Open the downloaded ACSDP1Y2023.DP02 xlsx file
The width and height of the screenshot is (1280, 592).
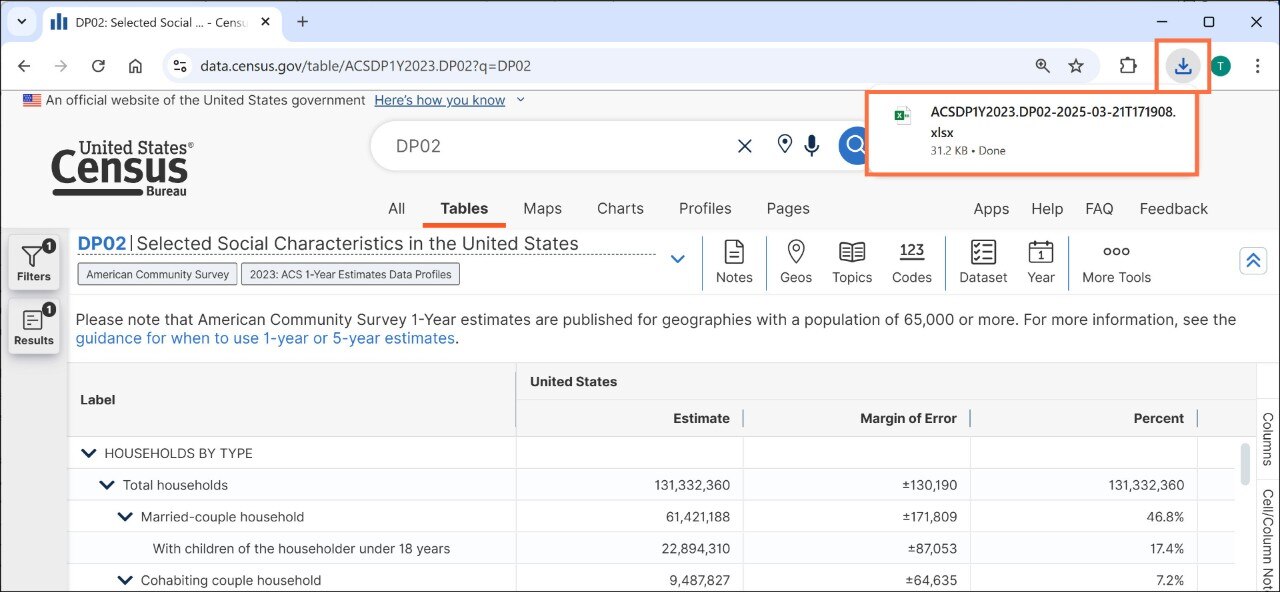click(x=1031, y=130)
